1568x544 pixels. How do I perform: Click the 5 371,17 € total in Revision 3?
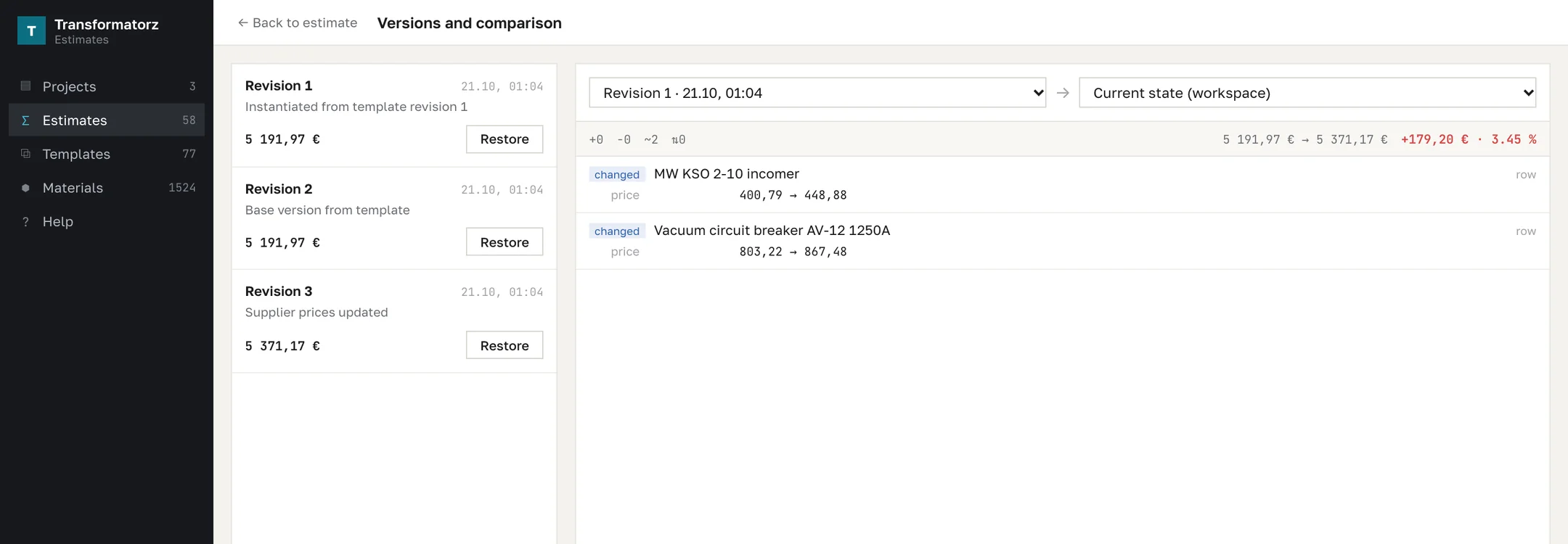click(x=282, y=346)
